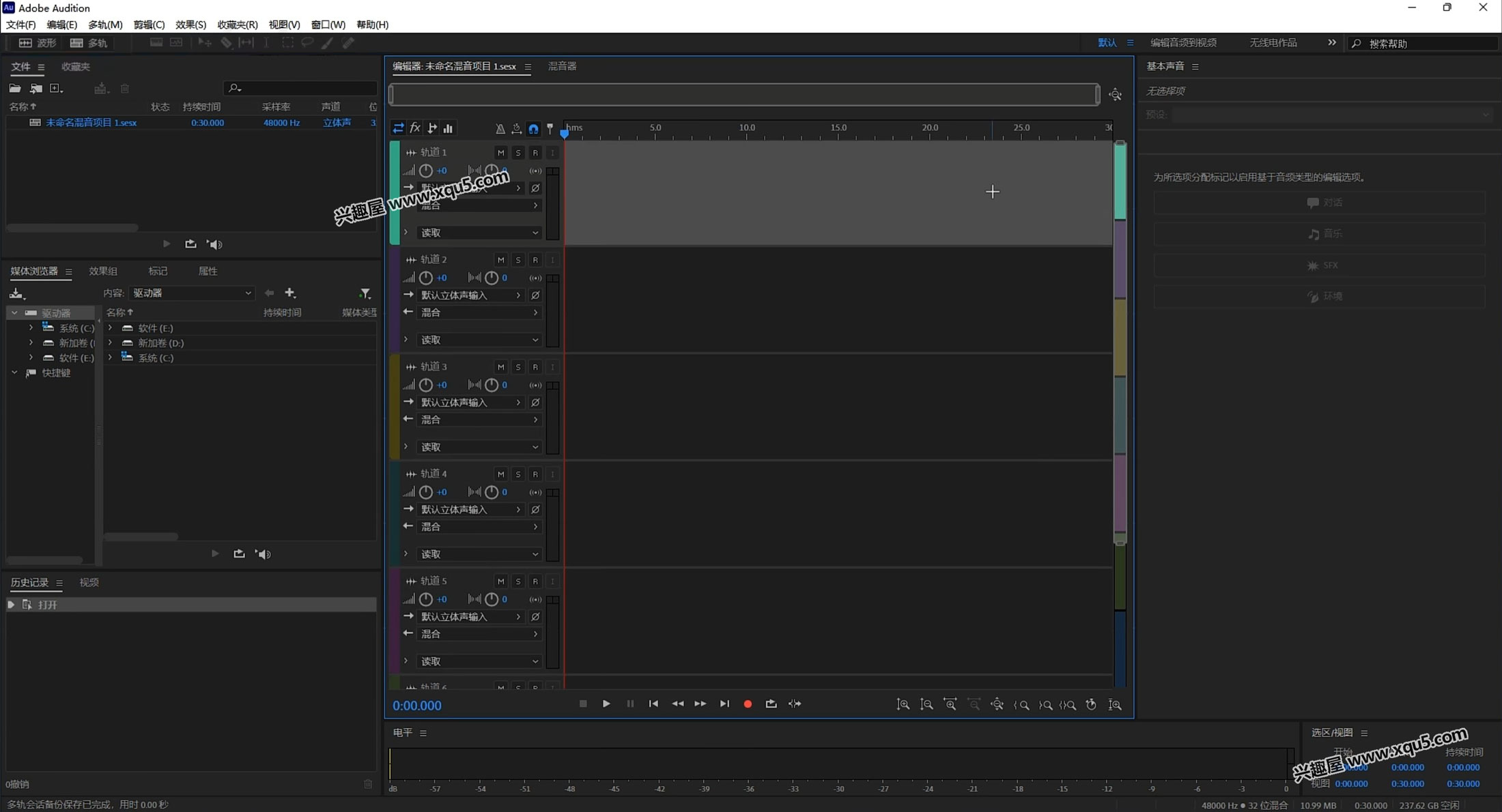1502x812 pixels.
Task: Start playback with the Play button
Action: [x=606, y=704]
